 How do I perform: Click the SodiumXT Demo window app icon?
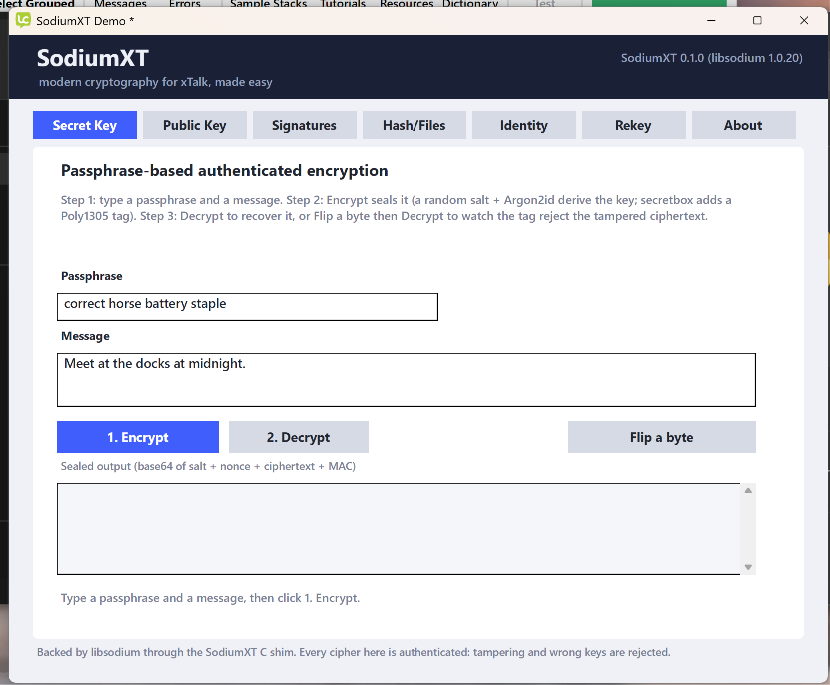tap(23, 21)
